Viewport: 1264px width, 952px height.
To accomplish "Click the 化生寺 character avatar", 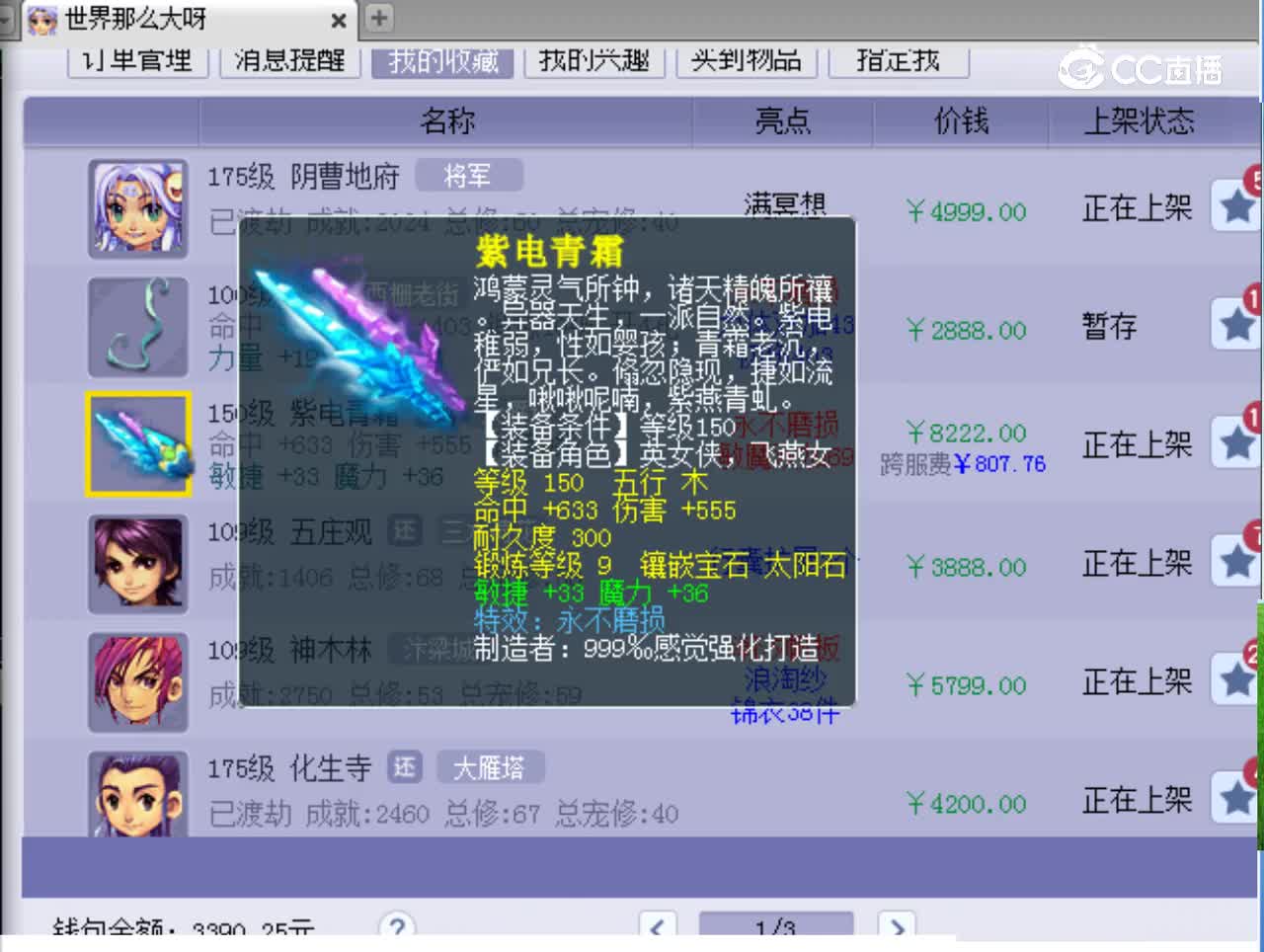I will [x=137, y=794].
